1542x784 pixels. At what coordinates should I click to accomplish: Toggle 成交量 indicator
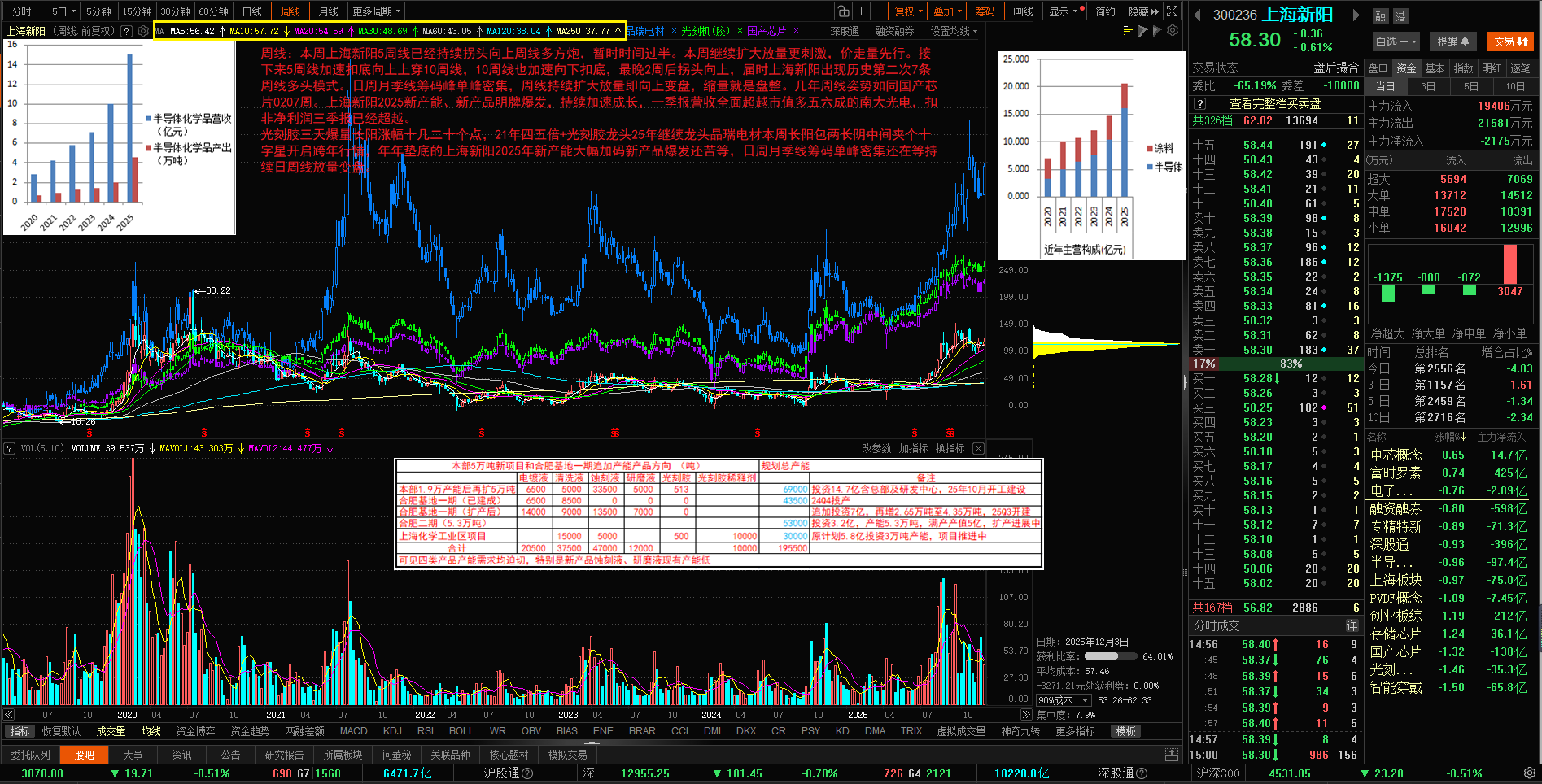pos(111,731)
